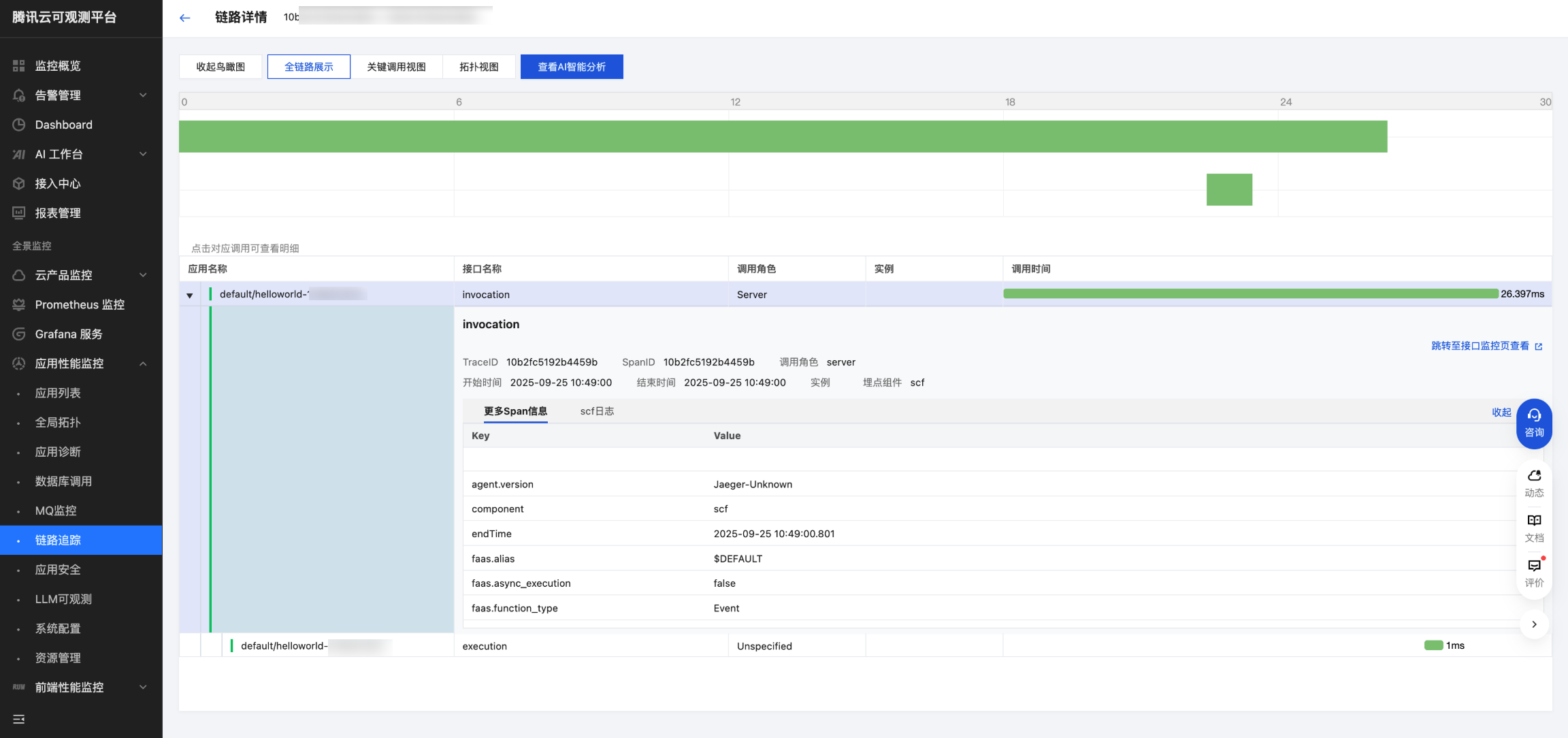Toggle the 收起鸟瞰图 button

click(x=220, y=67)
